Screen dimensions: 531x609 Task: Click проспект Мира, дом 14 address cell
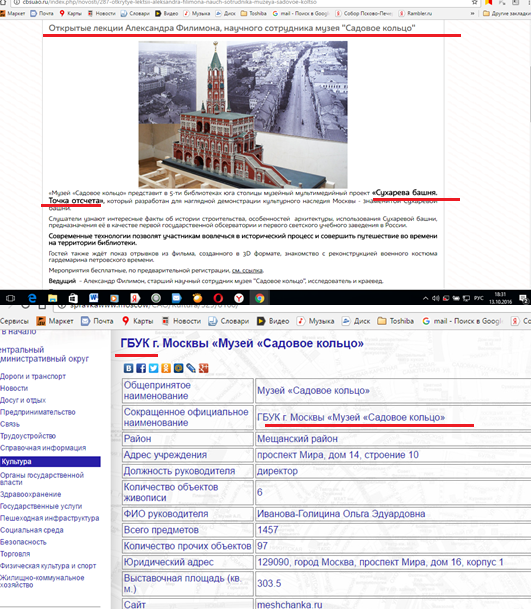(x=393, y=455)
